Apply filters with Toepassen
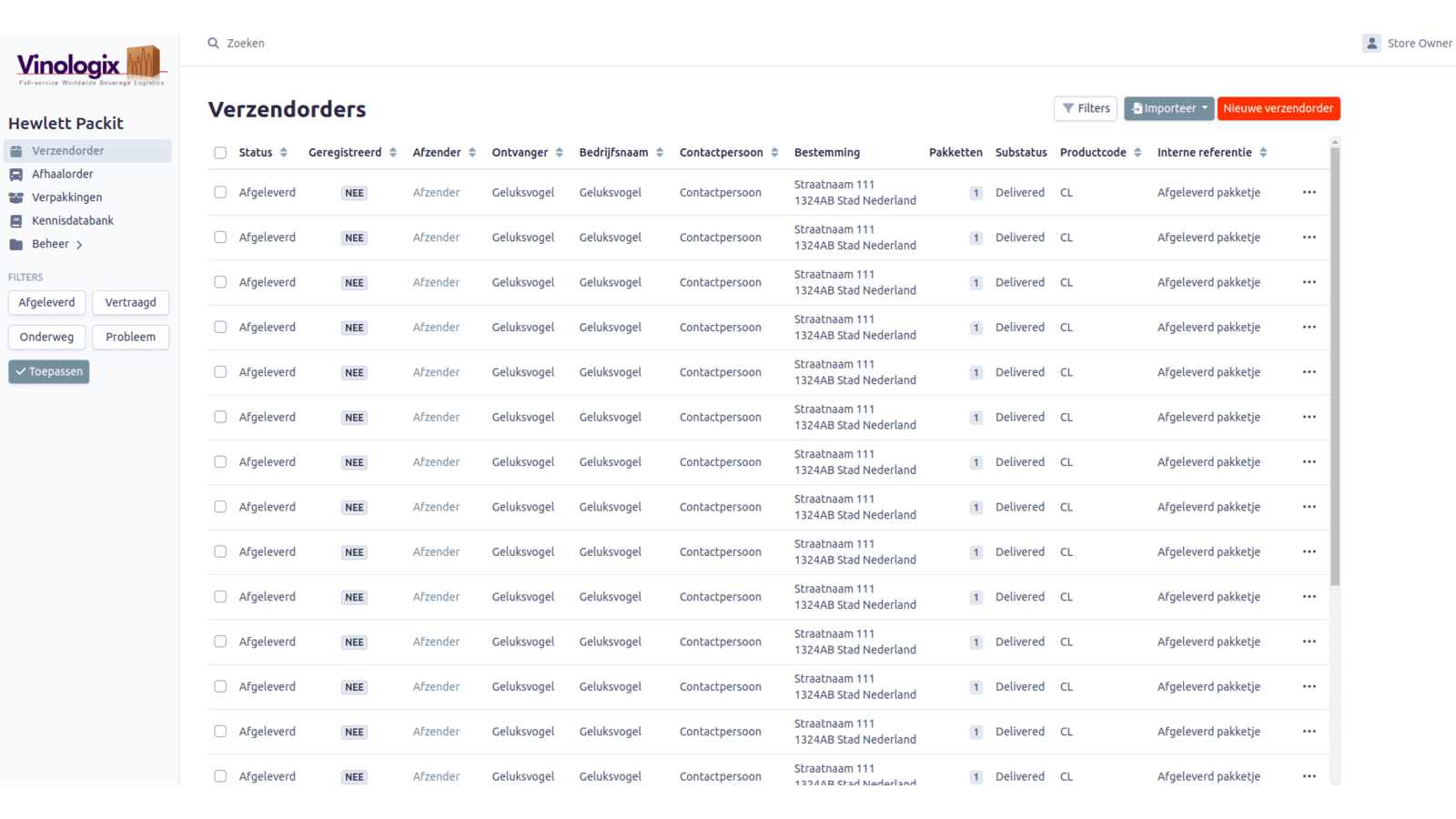Screen dimensions: 1456x819 (49, 372)
